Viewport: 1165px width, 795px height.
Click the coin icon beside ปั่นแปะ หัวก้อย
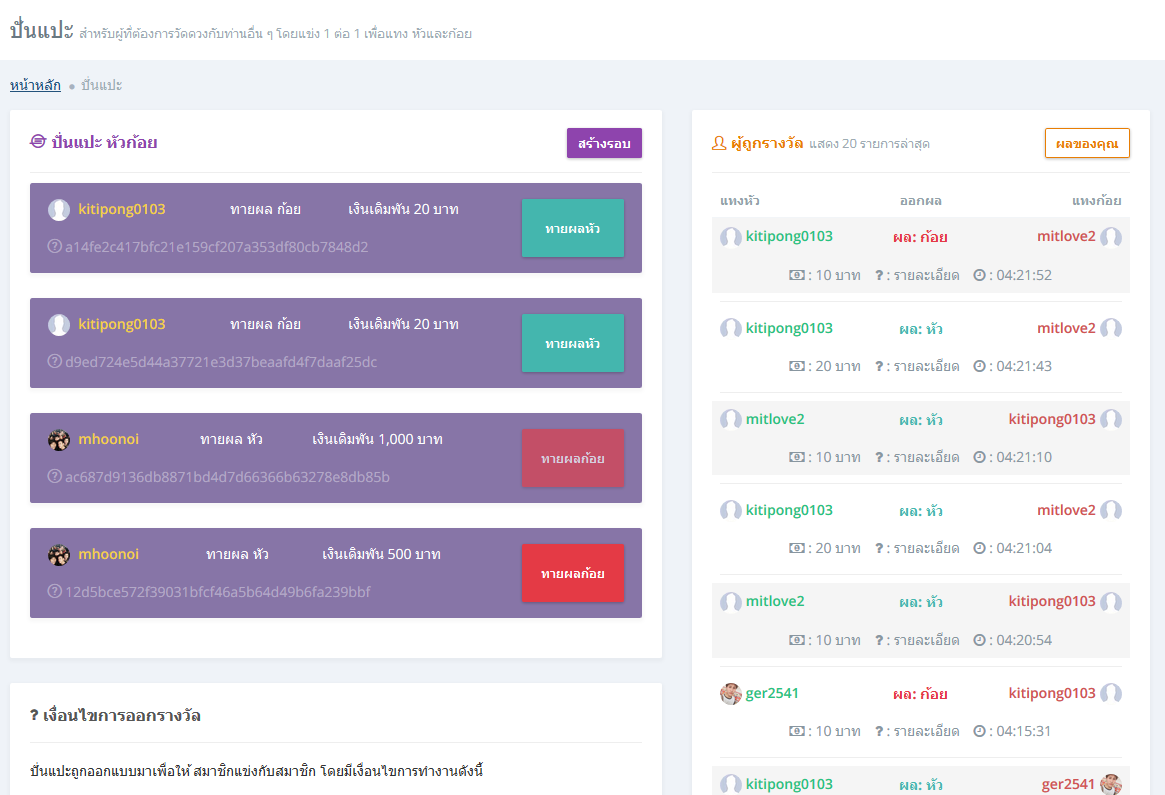tap(38, 142)
